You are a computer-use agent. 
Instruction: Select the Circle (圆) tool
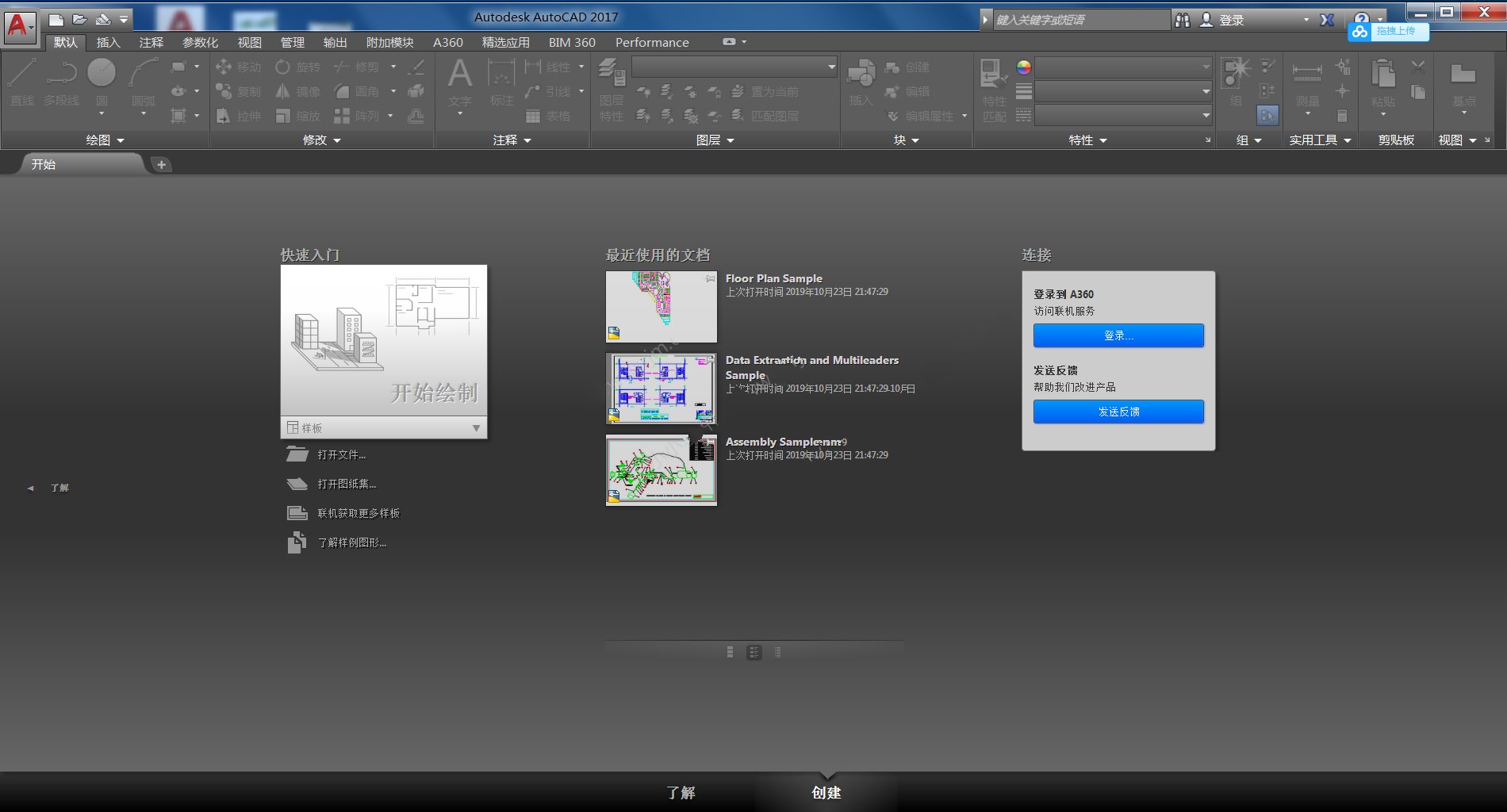102,82
